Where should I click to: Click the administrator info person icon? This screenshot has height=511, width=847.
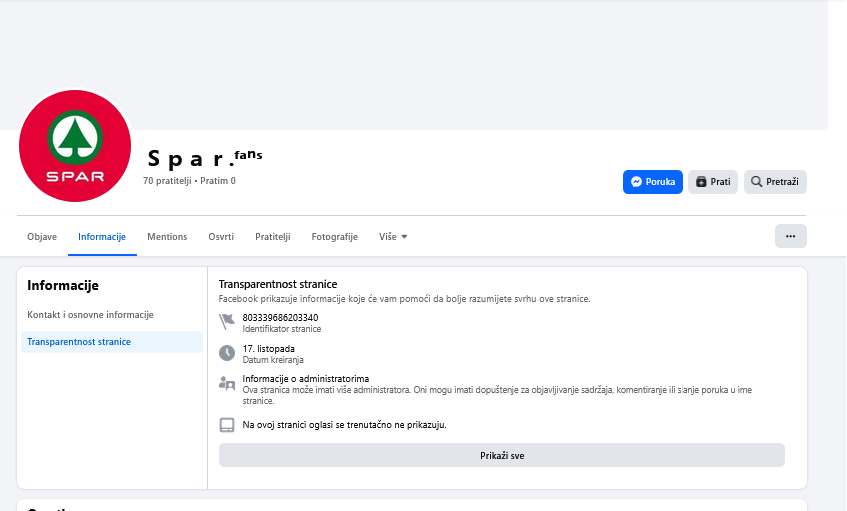tap(227, 384)
